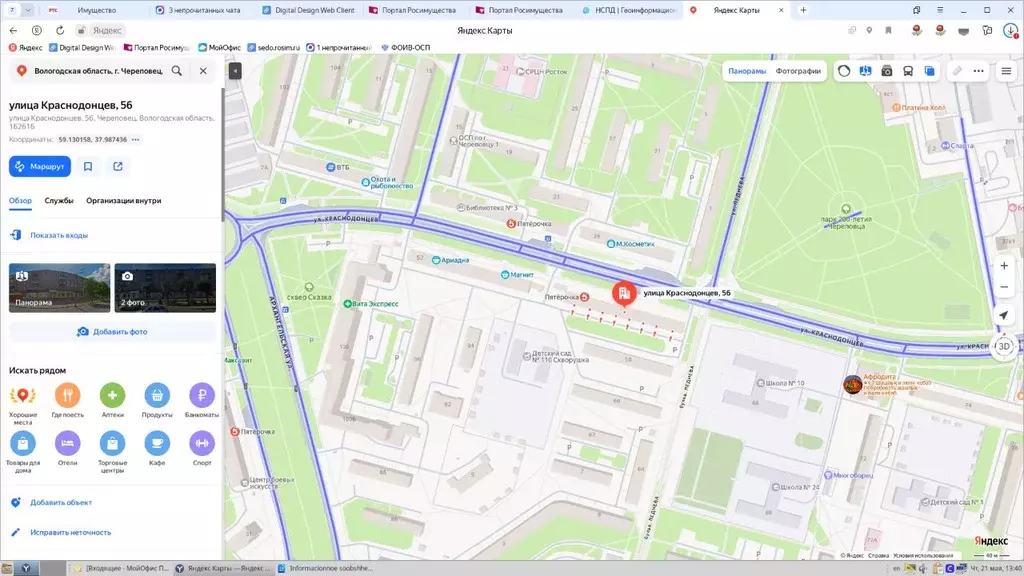The width and height of the screenshot is (1024, 576).
Task: Open the three-dots more tools menu
Action: (978, 71)
